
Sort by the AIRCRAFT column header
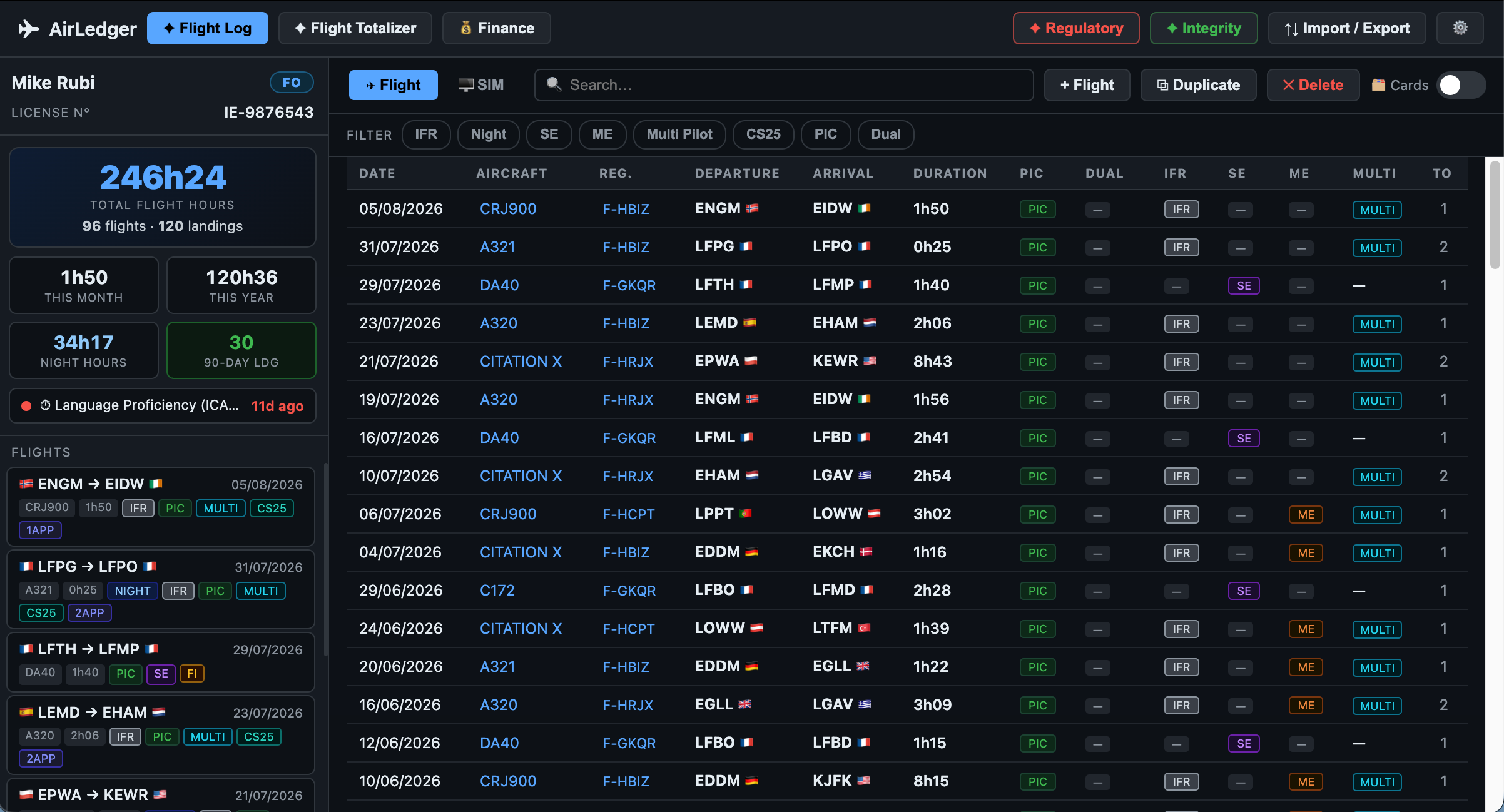click(x=511, y=173)
